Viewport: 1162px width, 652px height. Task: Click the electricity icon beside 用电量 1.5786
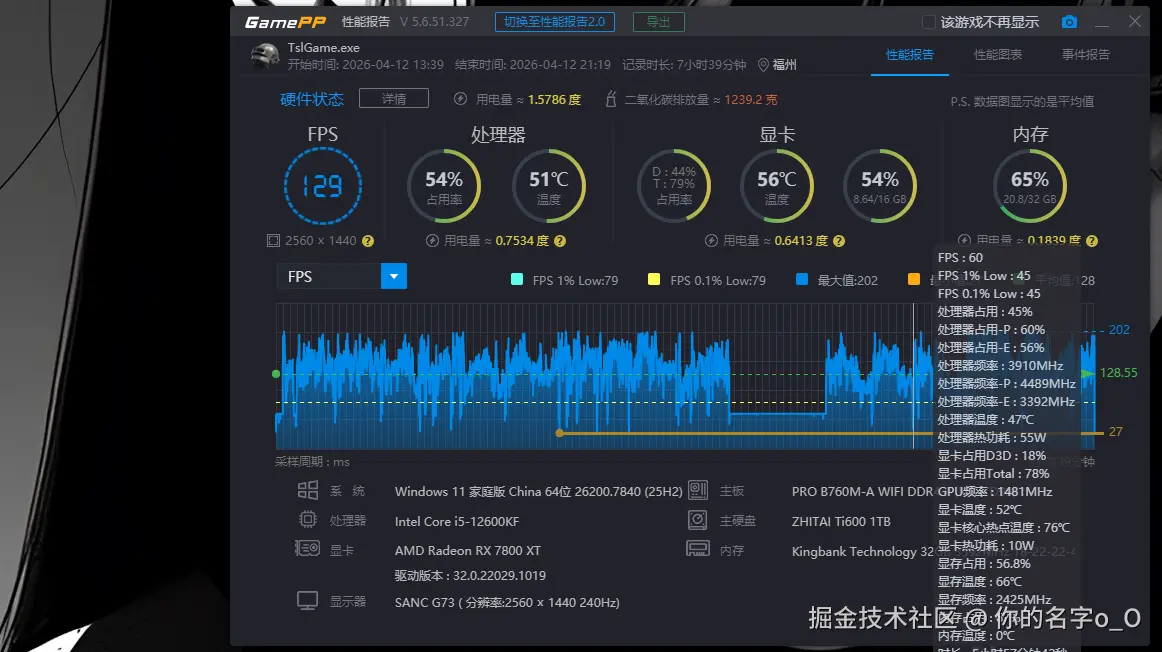click(x=460, y=99)
